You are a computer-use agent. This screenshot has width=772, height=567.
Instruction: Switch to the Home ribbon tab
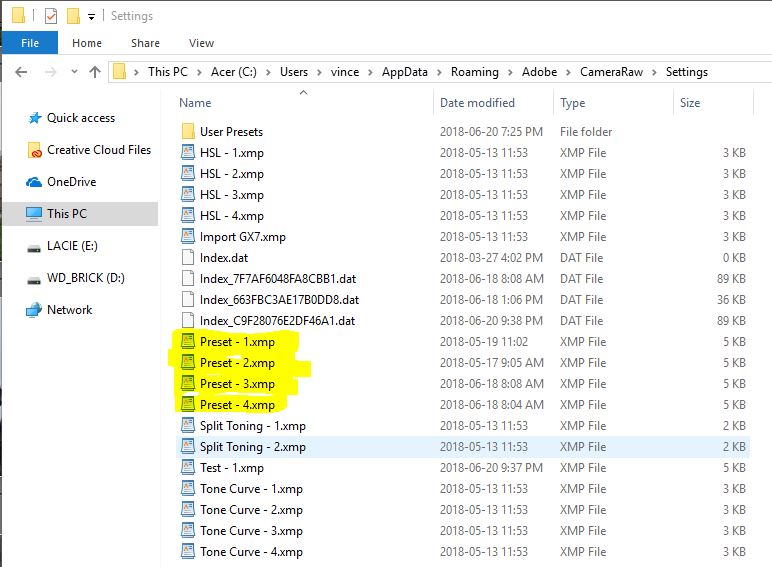[87, 43]
